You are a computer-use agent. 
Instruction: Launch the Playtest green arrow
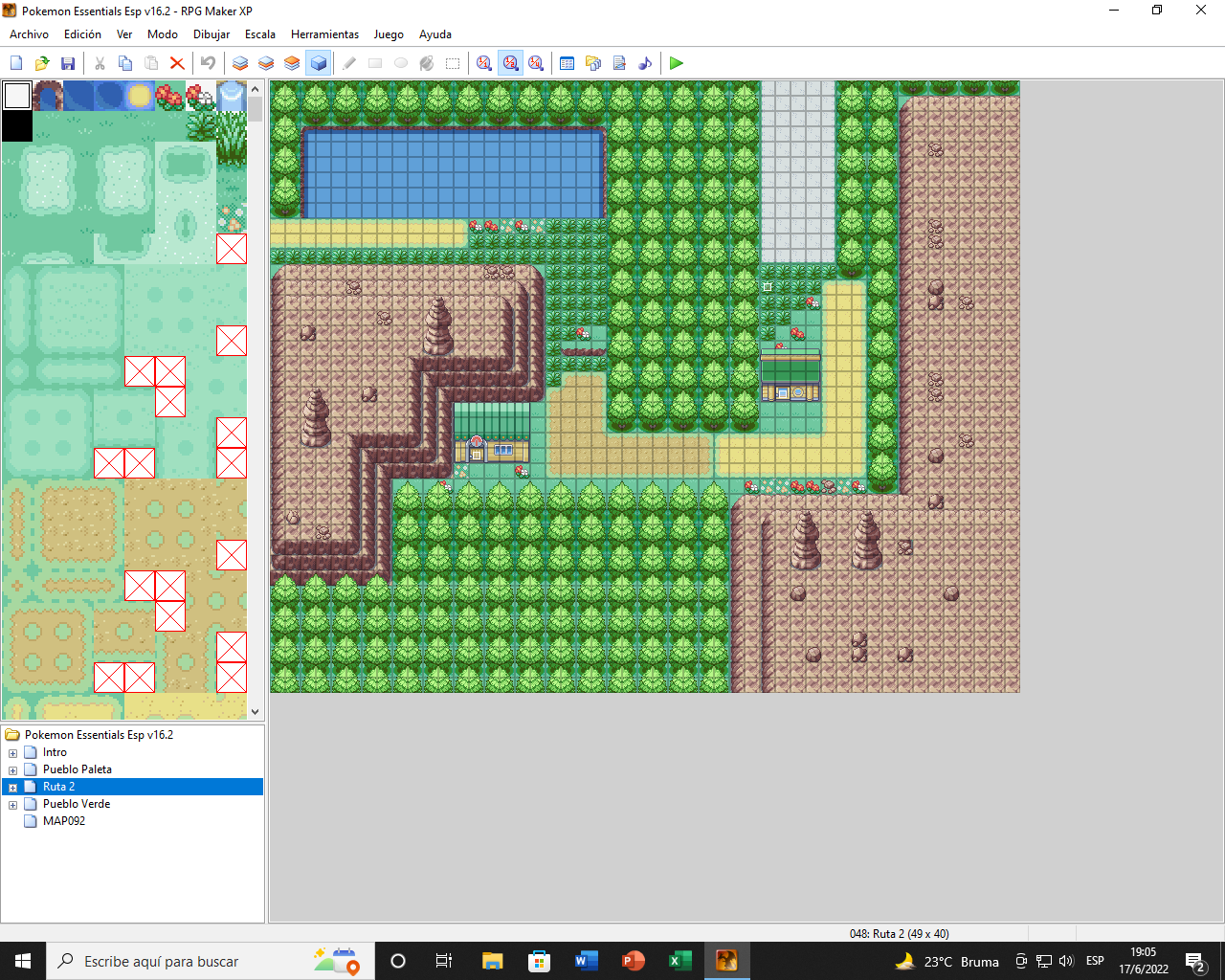pos(677,63)
